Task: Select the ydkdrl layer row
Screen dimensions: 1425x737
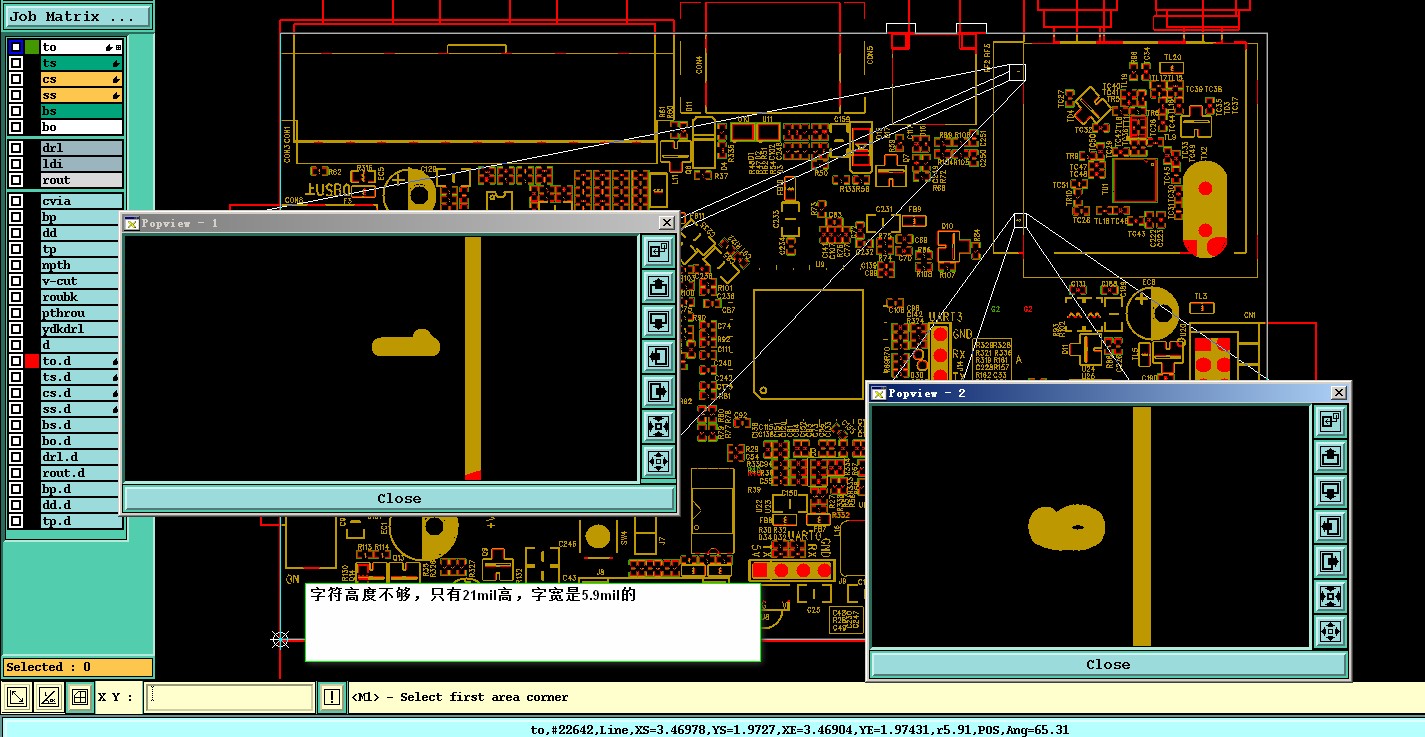Action: coord(81,329)
